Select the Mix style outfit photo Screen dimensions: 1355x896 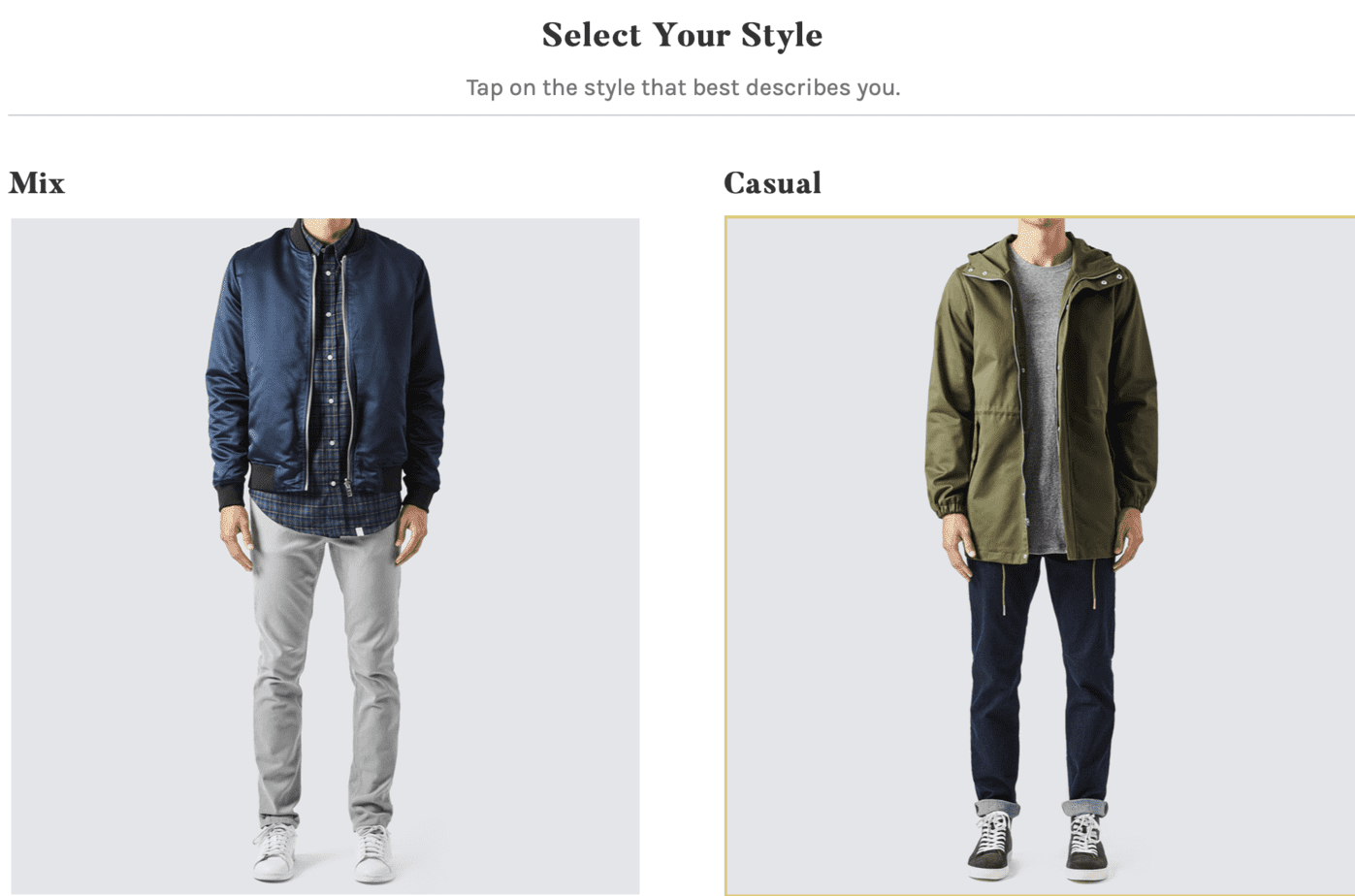(x=325, y=556)
